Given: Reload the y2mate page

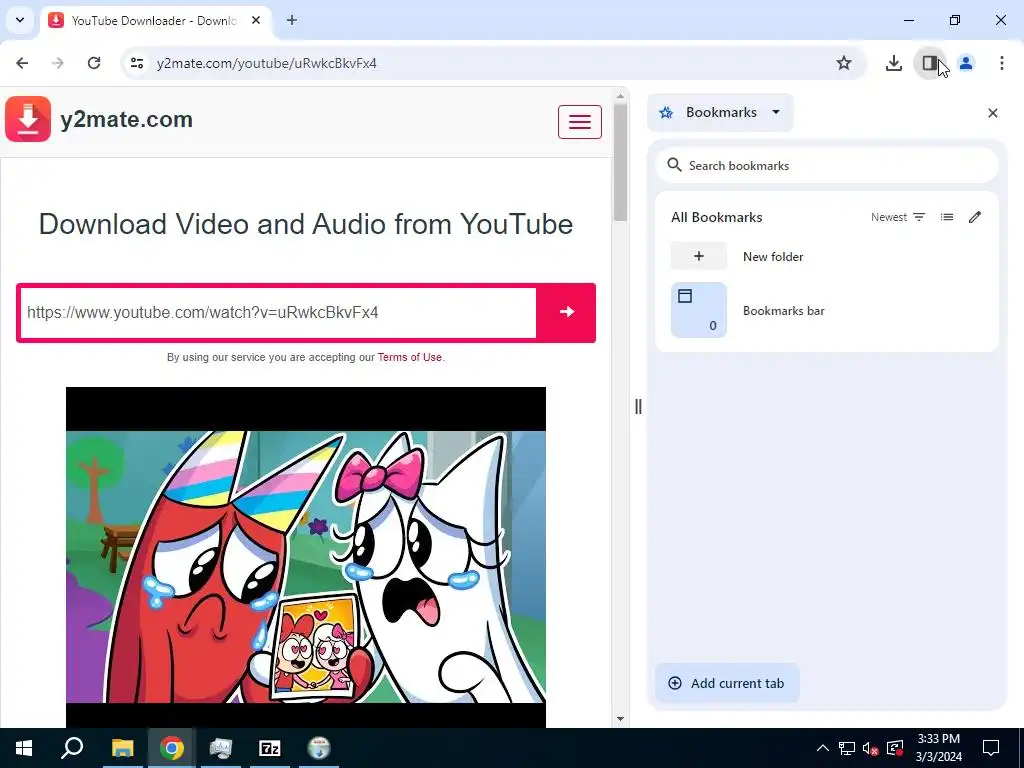Looking at the screenshot, I should [94, 63].
